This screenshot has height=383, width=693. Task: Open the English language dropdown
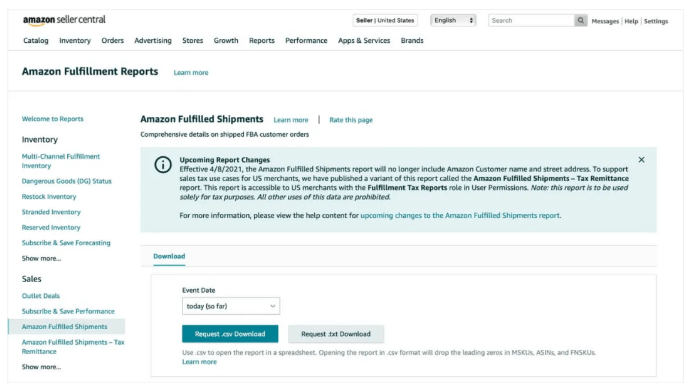[x=453, y=20]
